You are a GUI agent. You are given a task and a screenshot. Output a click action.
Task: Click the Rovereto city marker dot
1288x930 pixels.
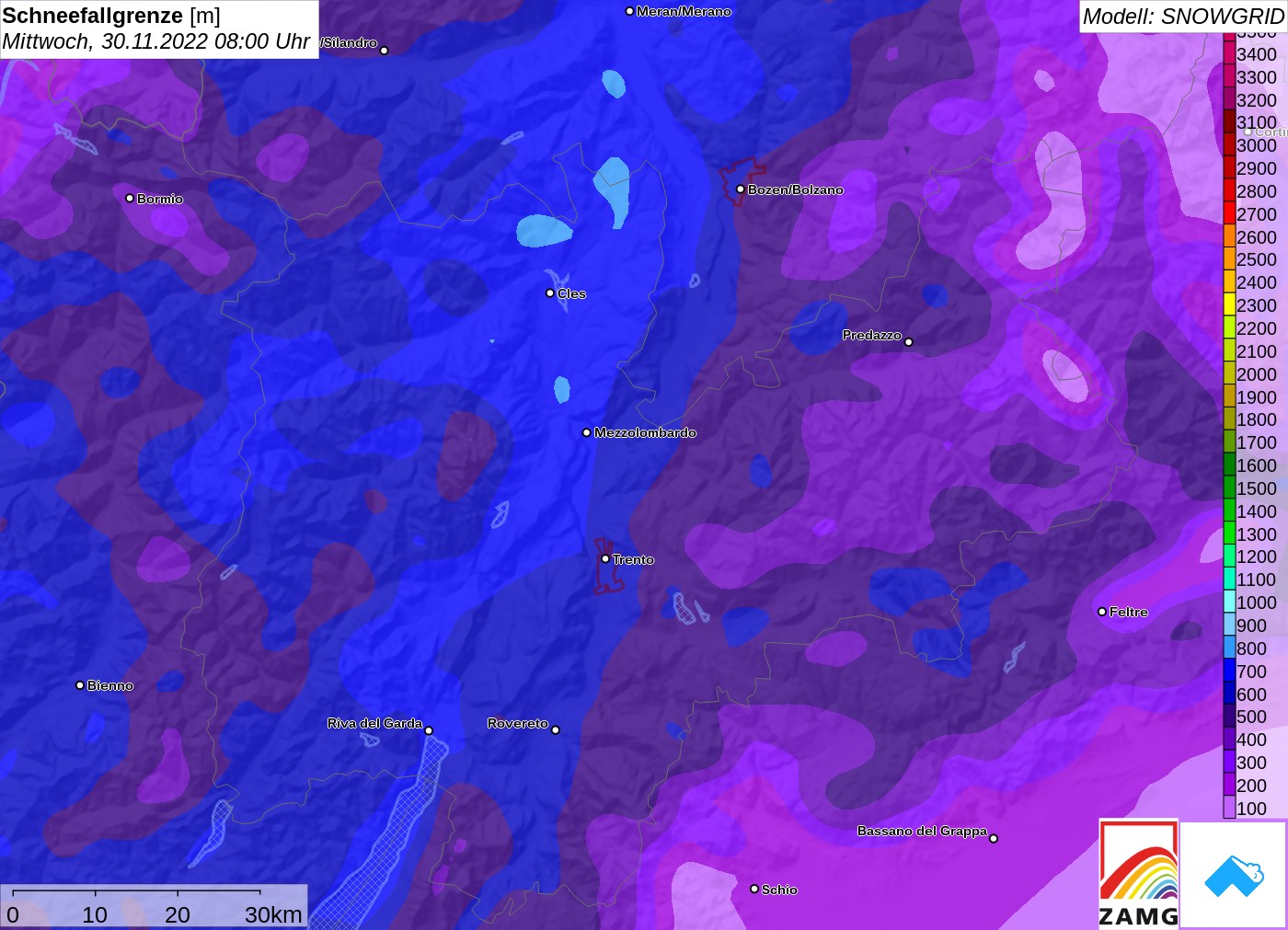coord(556,730)
